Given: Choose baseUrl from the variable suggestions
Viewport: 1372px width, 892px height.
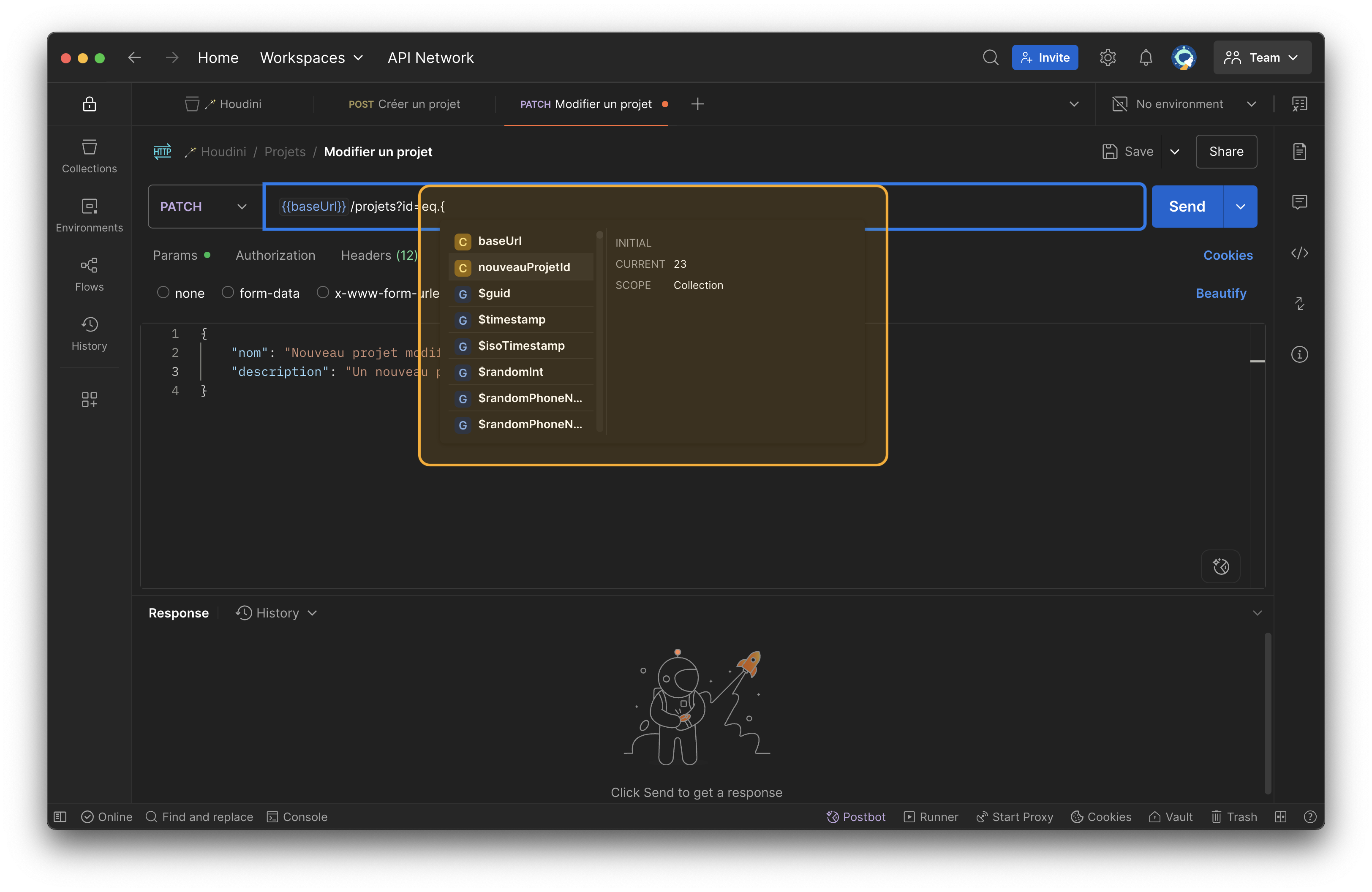Looking at the screenshot, I should [x=520, y=241].
